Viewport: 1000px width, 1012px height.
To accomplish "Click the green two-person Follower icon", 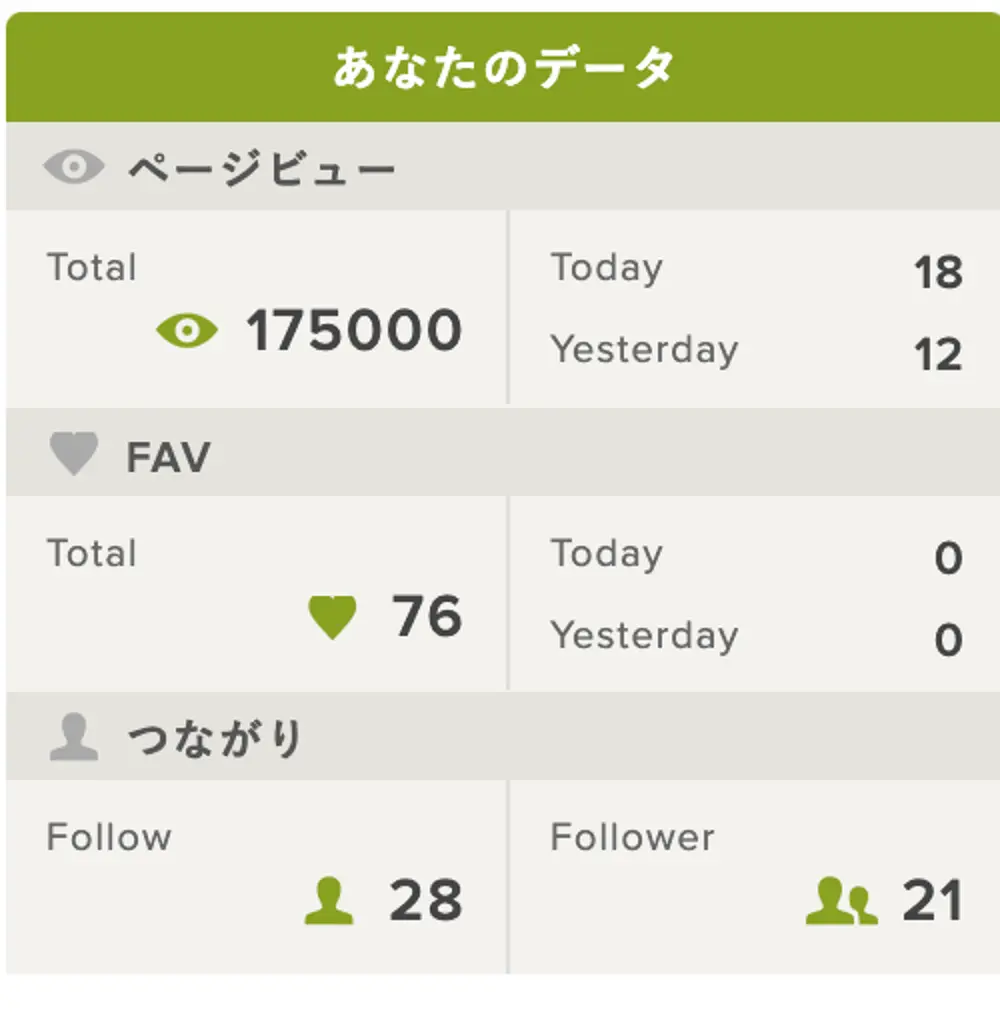I will [x=841, y=901].
